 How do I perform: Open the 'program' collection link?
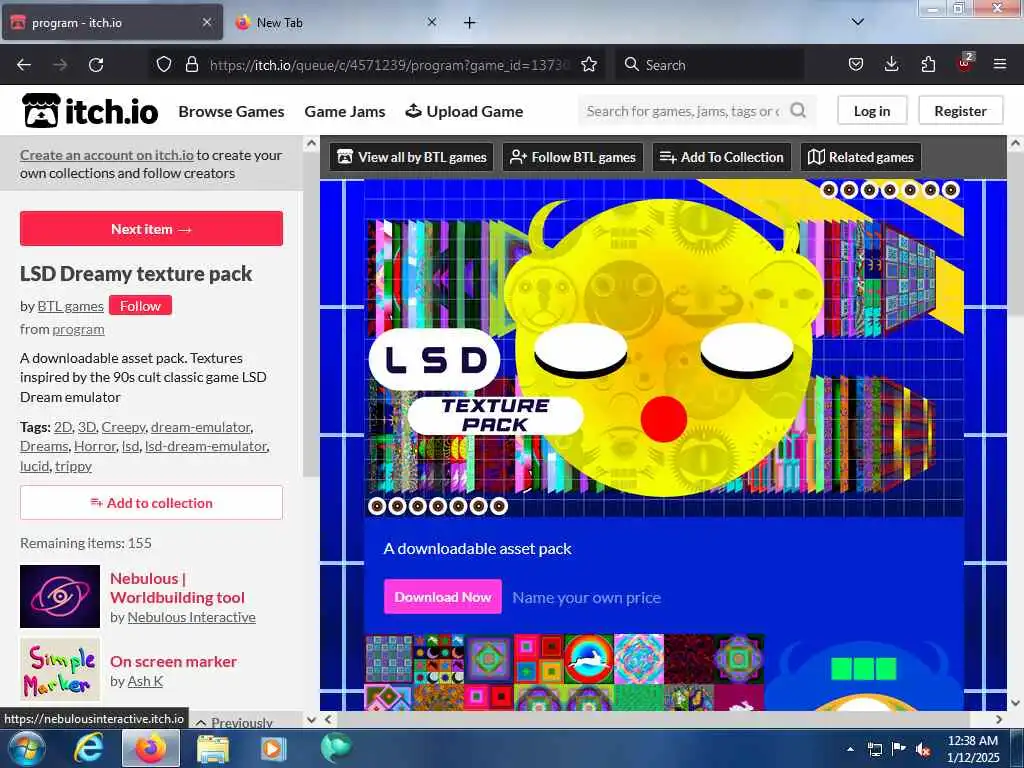tap(78, 329)
